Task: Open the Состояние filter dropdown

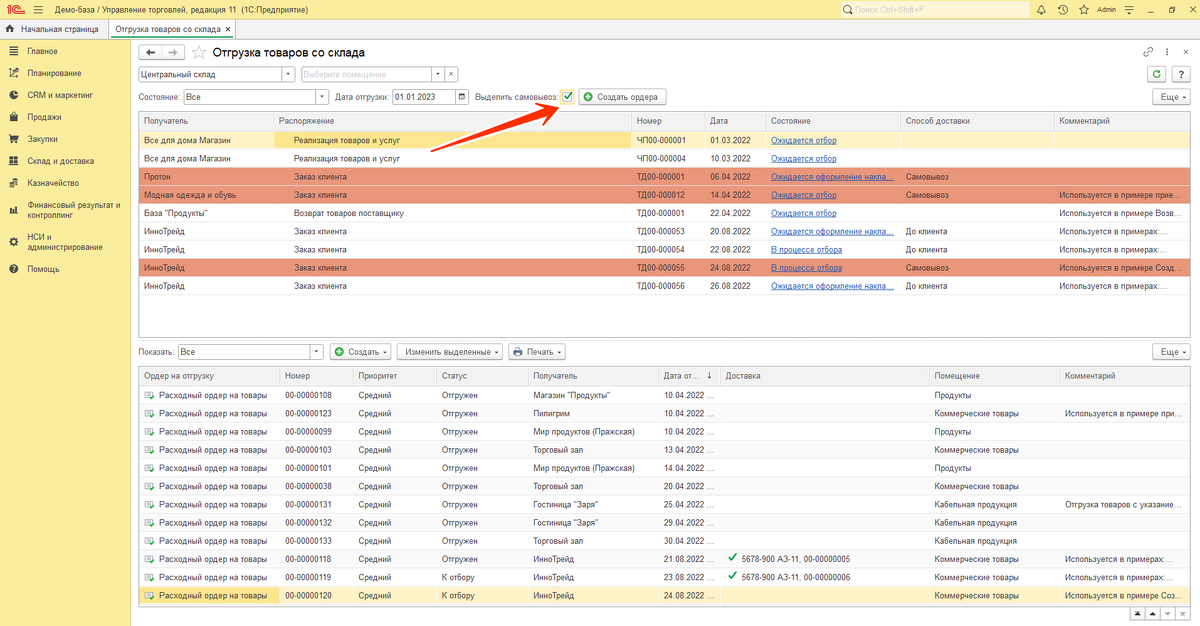Action: pyautogui.click(x=322, y=97)
